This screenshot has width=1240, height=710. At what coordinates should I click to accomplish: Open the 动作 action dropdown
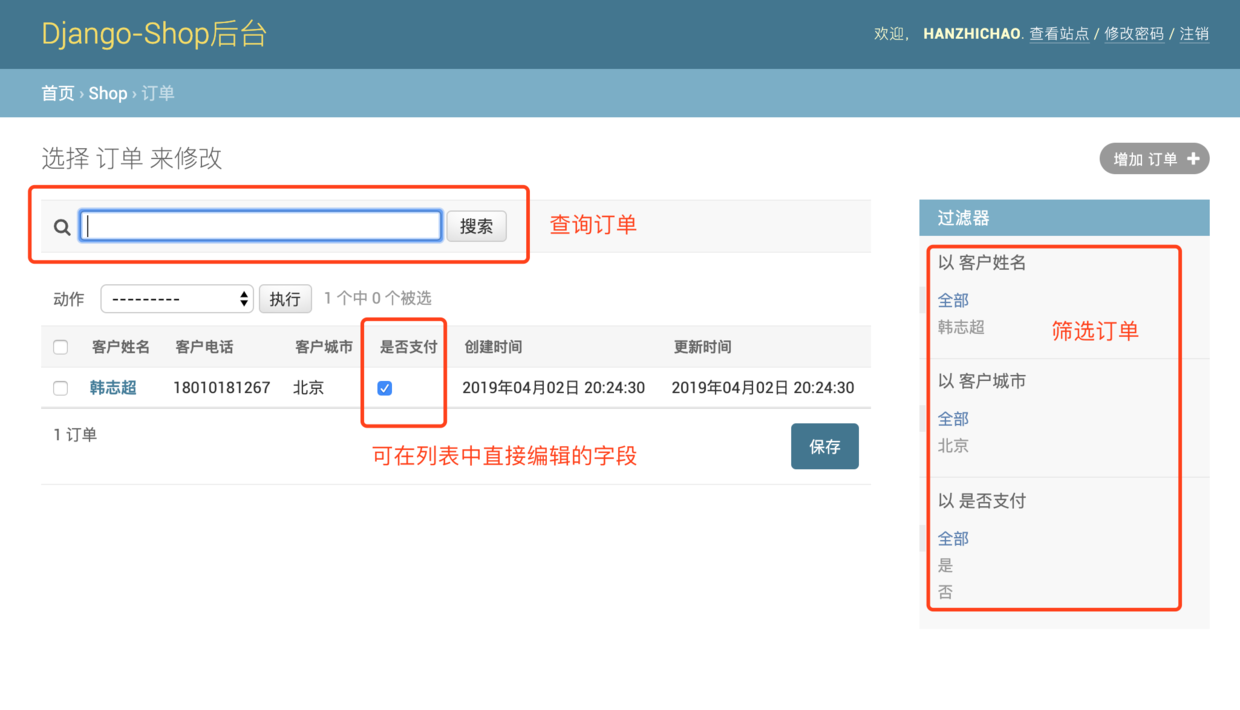click(x=177, y=299)
